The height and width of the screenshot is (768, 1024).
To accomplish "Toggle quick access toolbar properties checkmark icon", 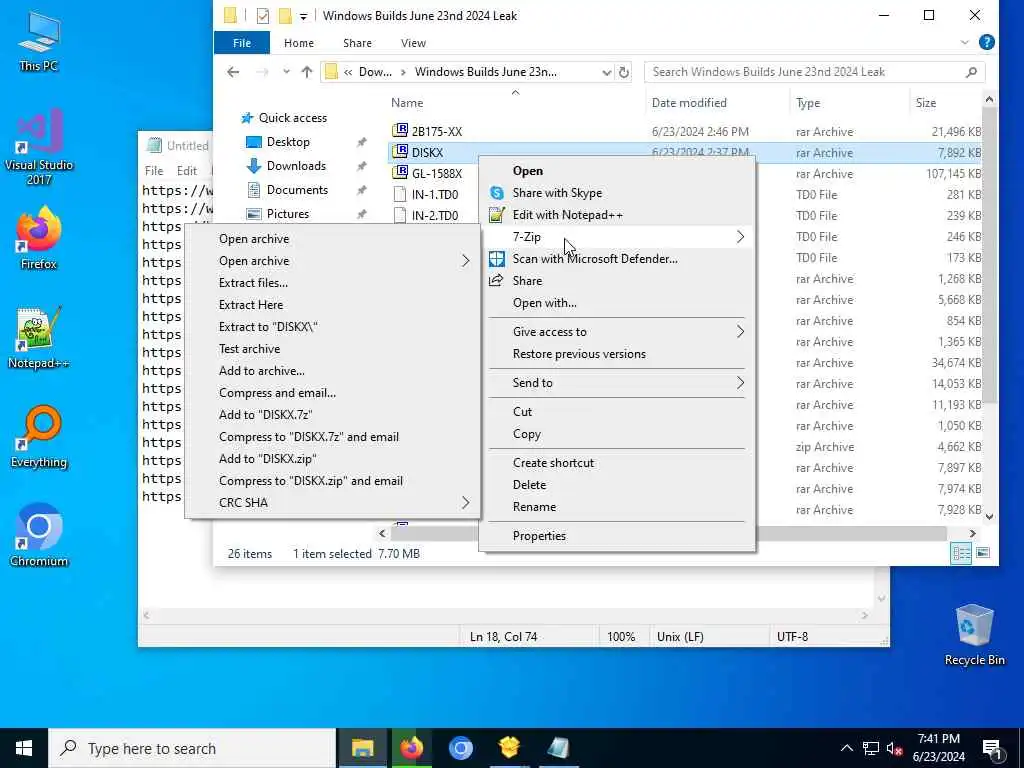I will click(x=263, y=16).
